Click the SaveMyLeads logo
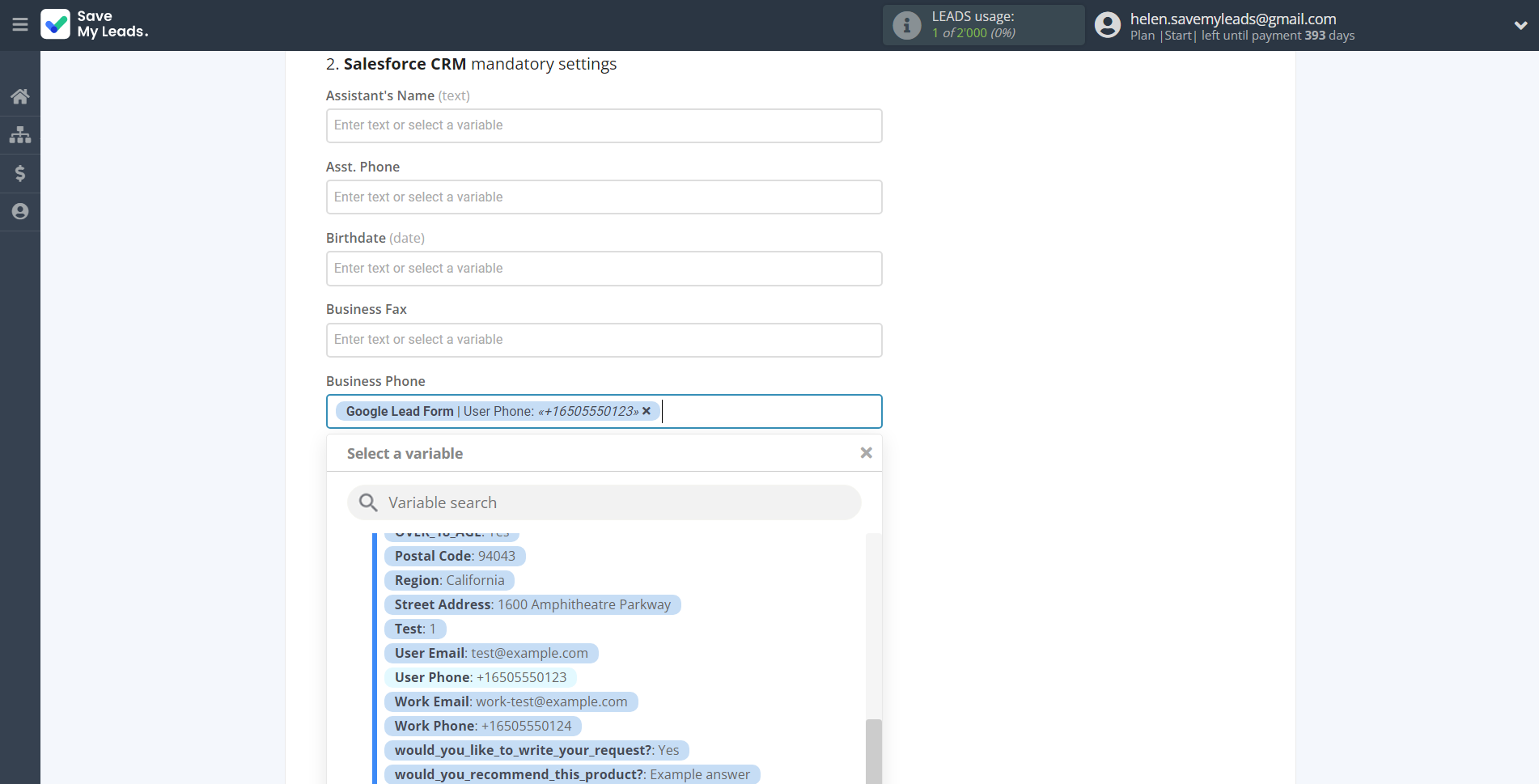The width and height of the screenshot is (1539, 784). coord(95,24)
